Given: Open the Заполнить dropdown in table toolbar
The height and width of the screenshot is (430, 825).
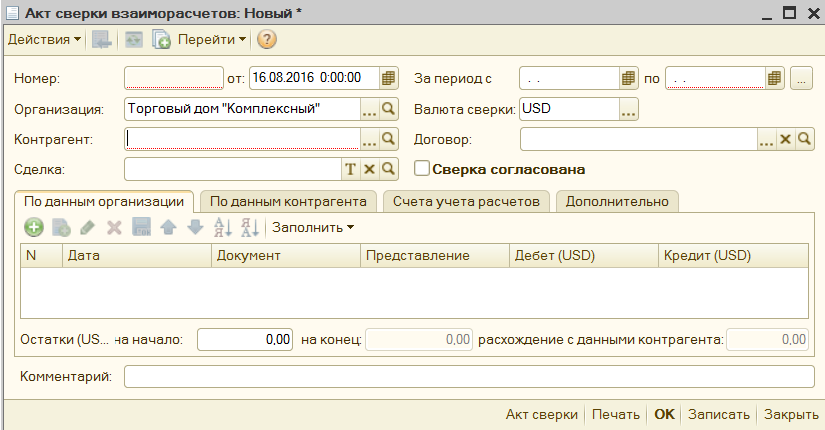Looking at the screenshot, I should (x=313, y=227).
